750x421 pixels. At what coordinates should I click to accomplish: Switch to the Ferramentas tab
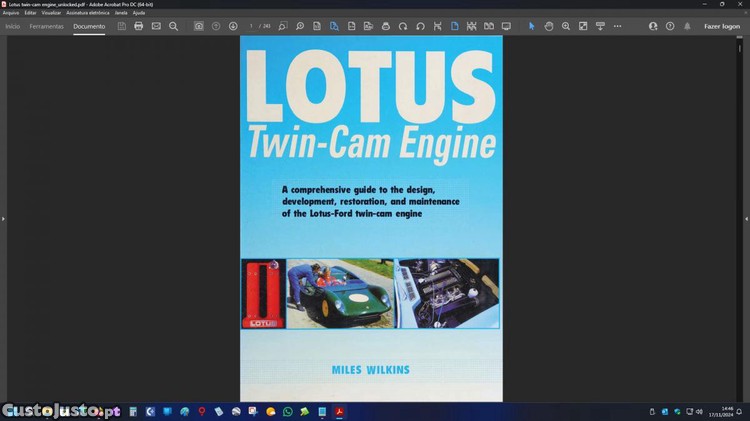[x=46, y=26]
